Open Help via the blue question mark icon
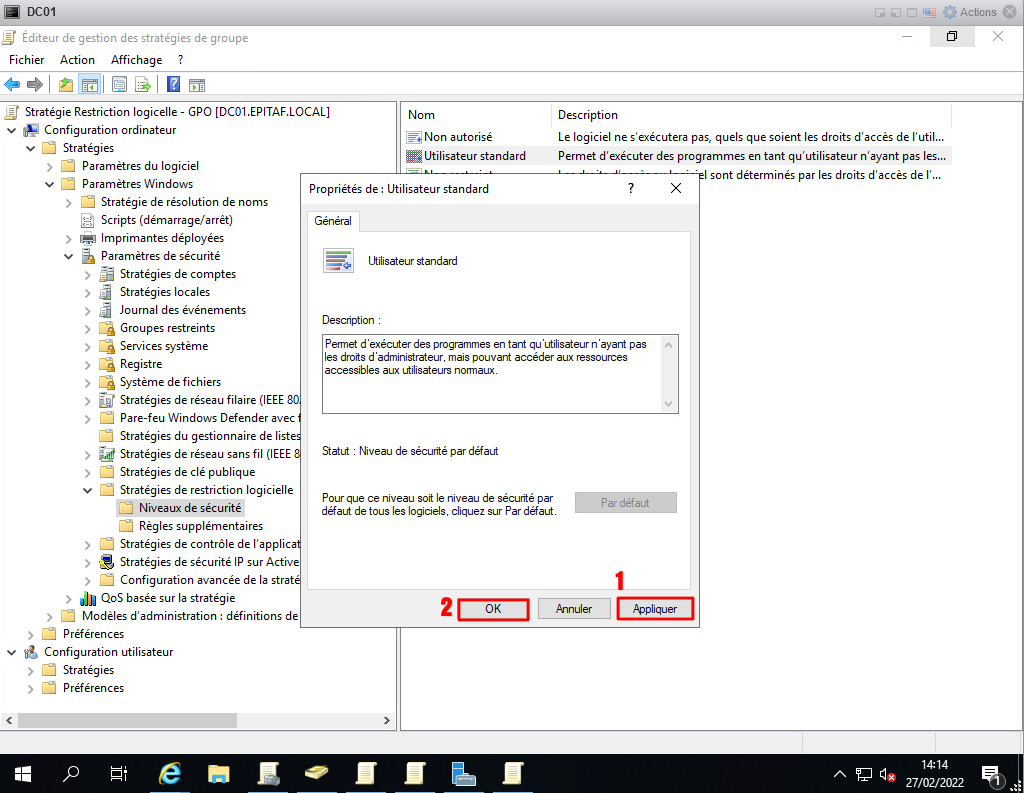 click(x=173, y=84)
